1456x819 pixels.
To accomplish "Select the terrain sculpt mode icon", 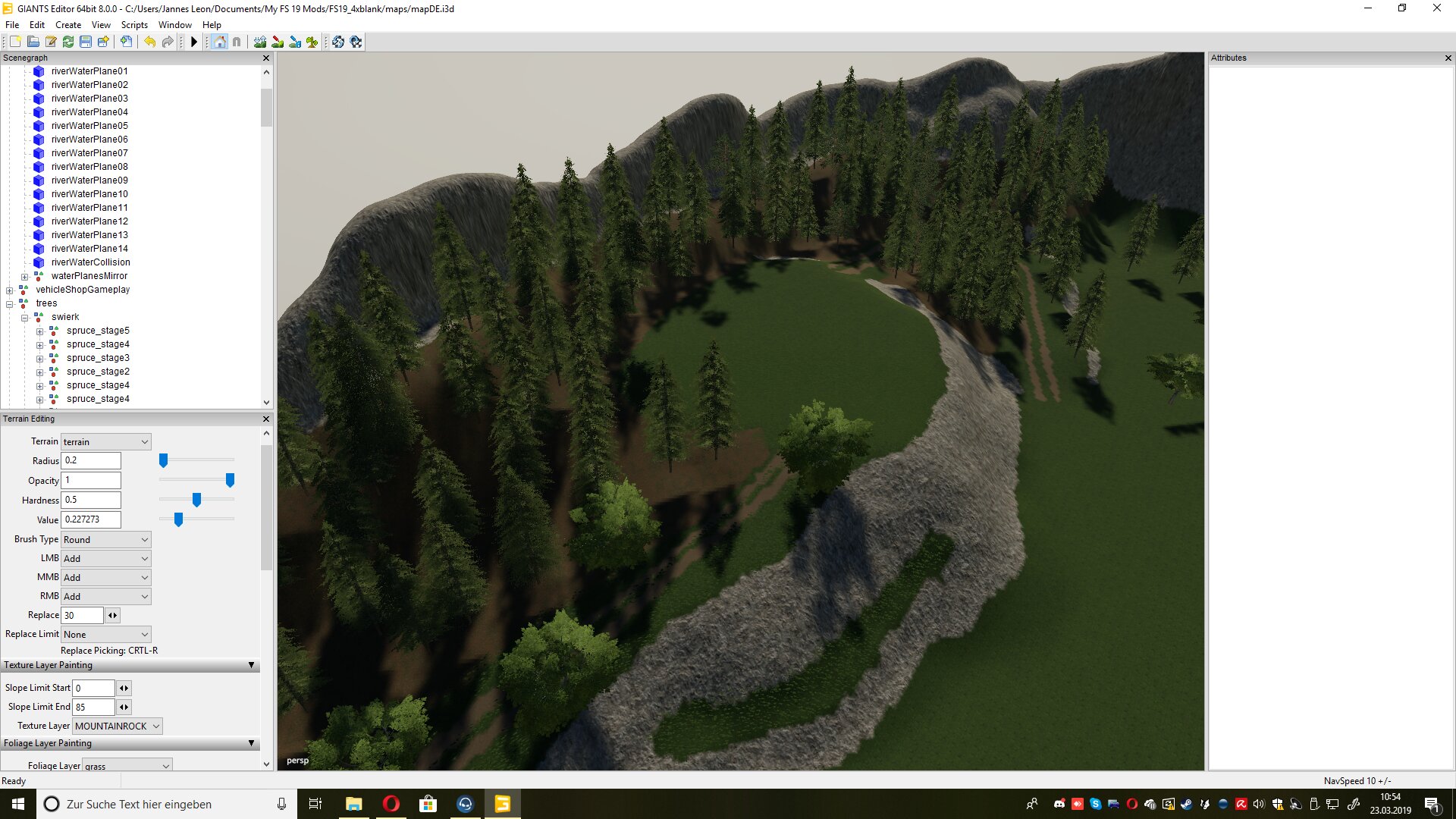I will pos(260,42).
